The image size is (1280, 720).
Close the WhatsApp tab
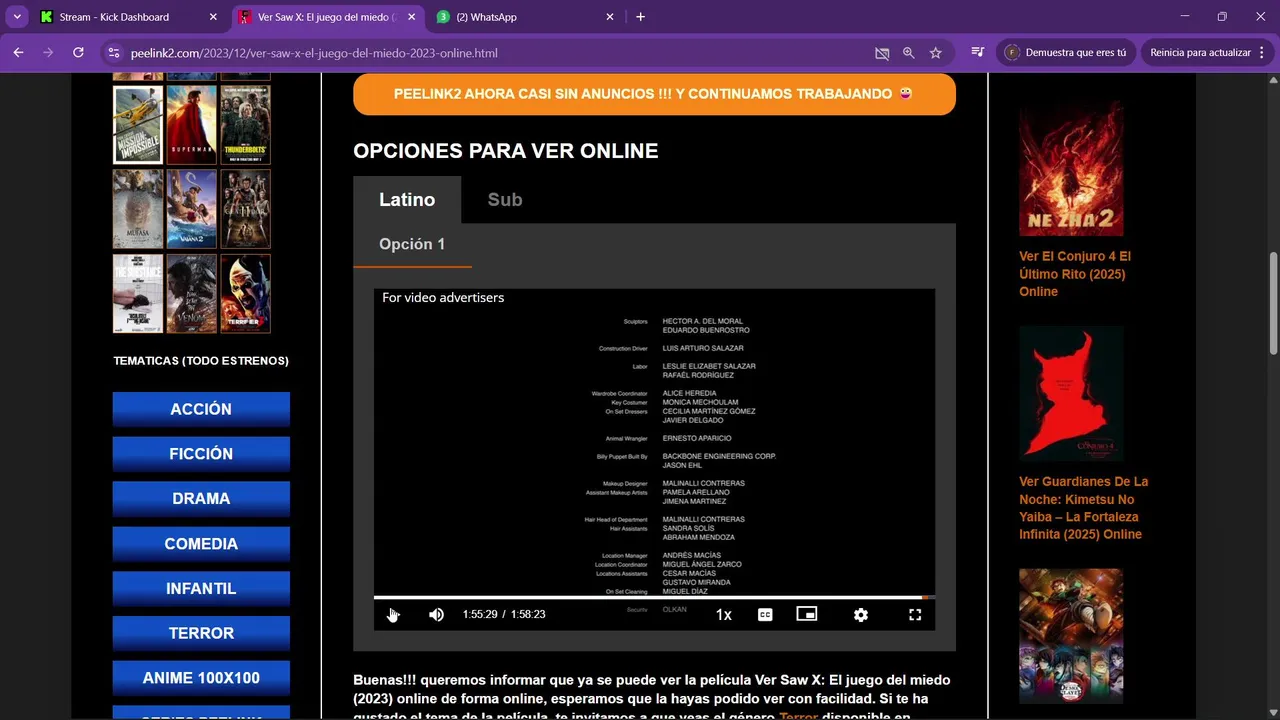point(610,17)
